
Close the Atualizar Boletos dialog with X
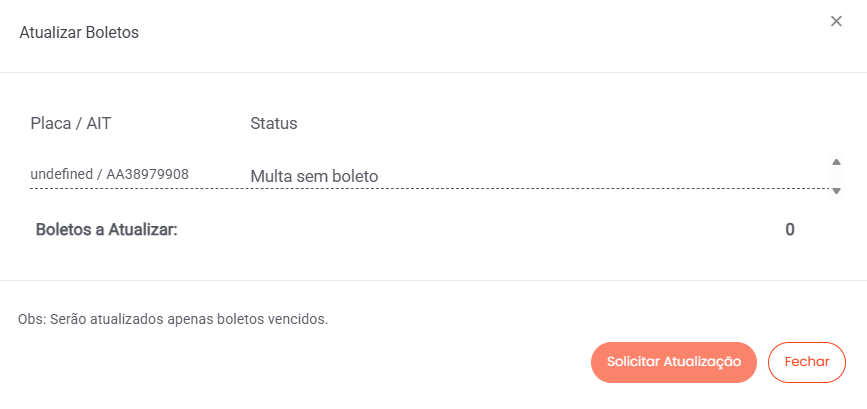click(836, 21)
